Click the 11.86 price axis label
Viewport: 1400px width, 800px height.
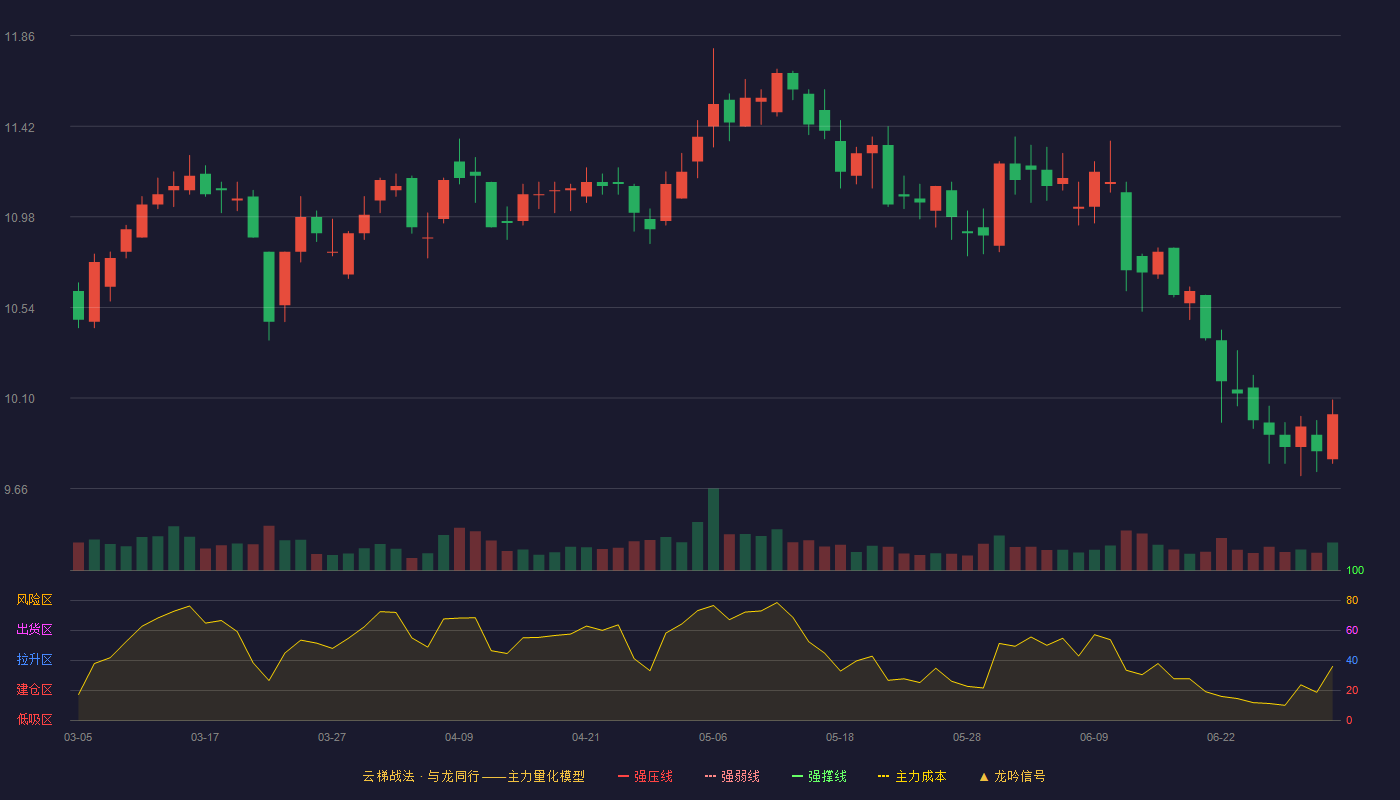[x=19, y=37]
